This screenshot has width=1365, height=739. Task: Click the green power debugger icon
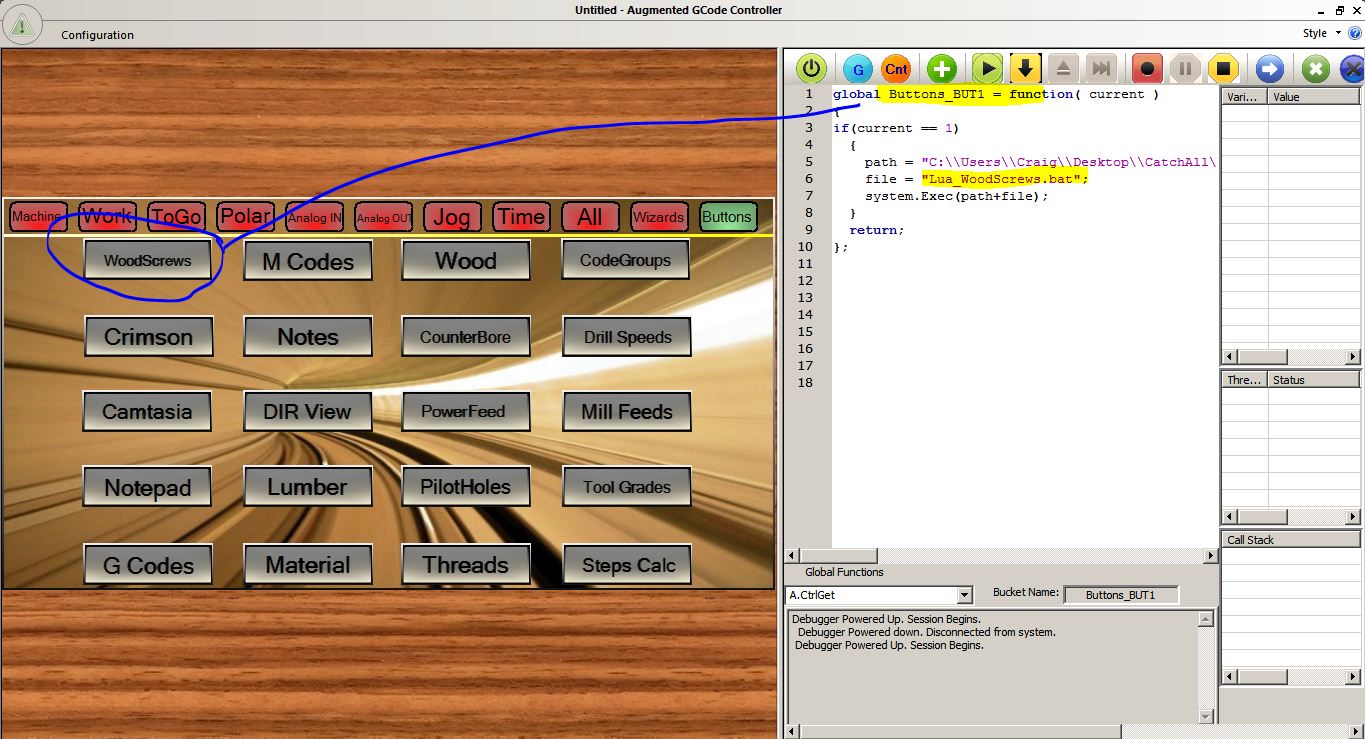[811, 69]
